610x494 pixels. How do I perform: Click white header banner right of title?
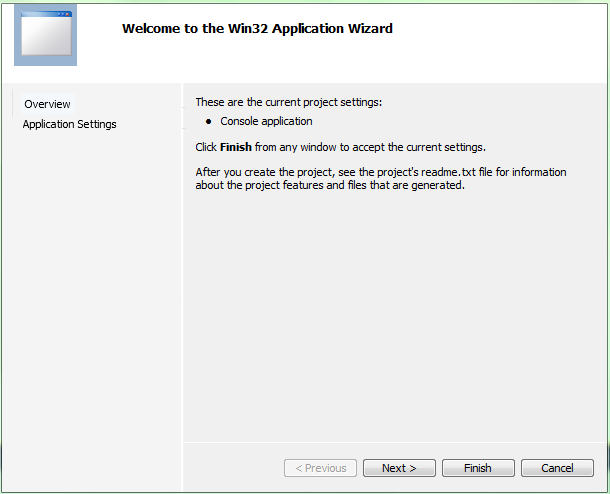[500, 40]
